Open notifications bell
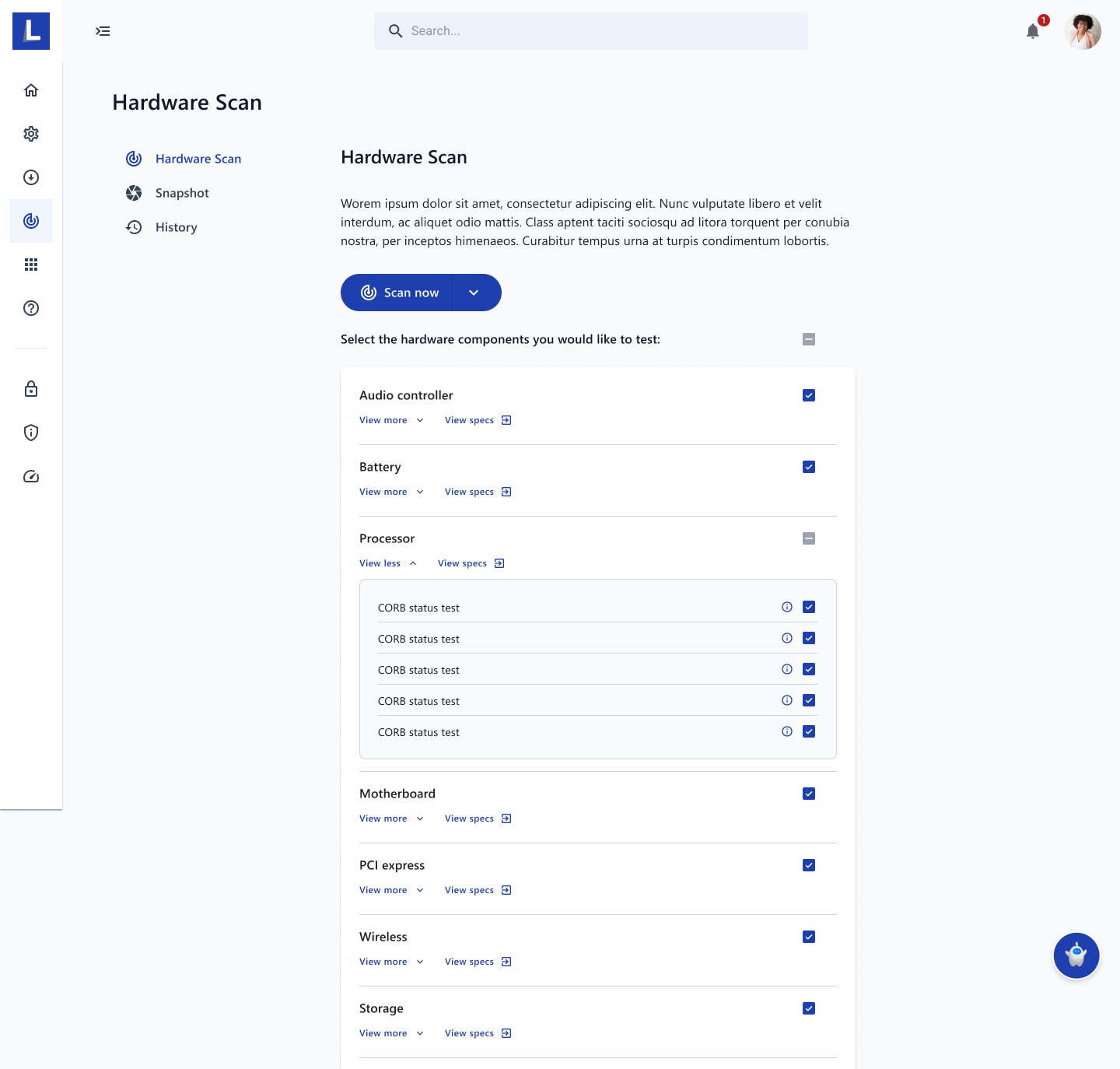Viewport: 1120px width, 1069px height. click(x=1033, y=31)
